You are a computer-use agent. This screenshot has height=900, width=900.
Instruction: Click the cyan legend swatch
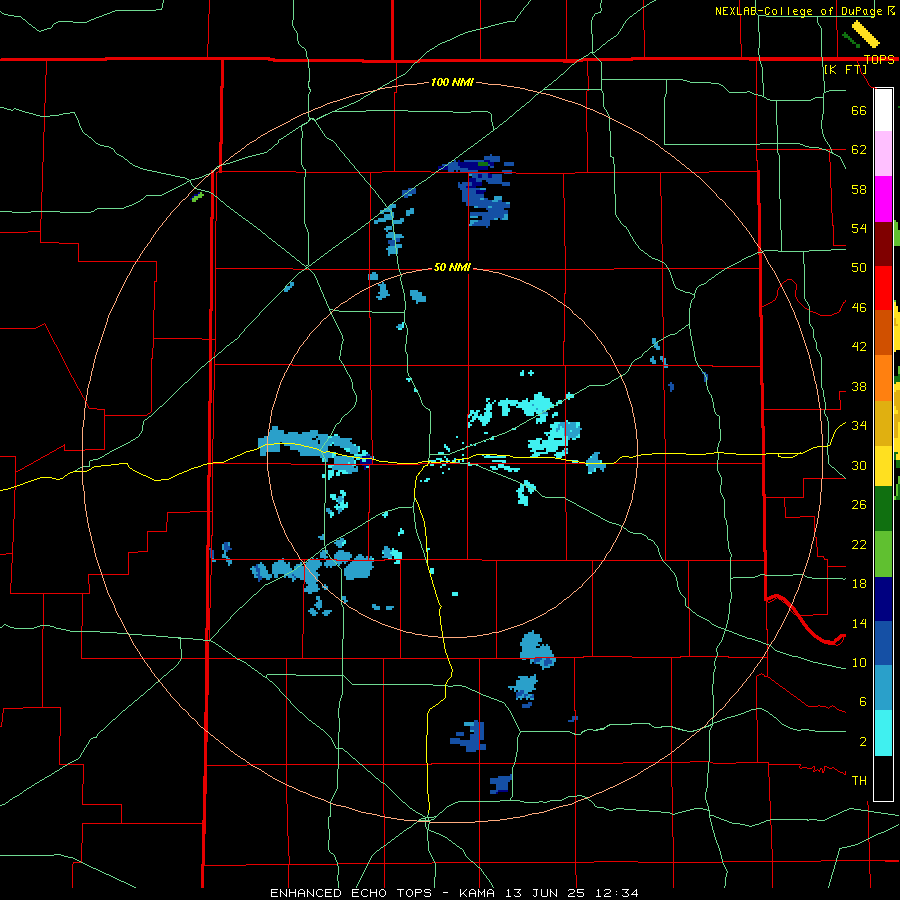click(x=883, y=733)
